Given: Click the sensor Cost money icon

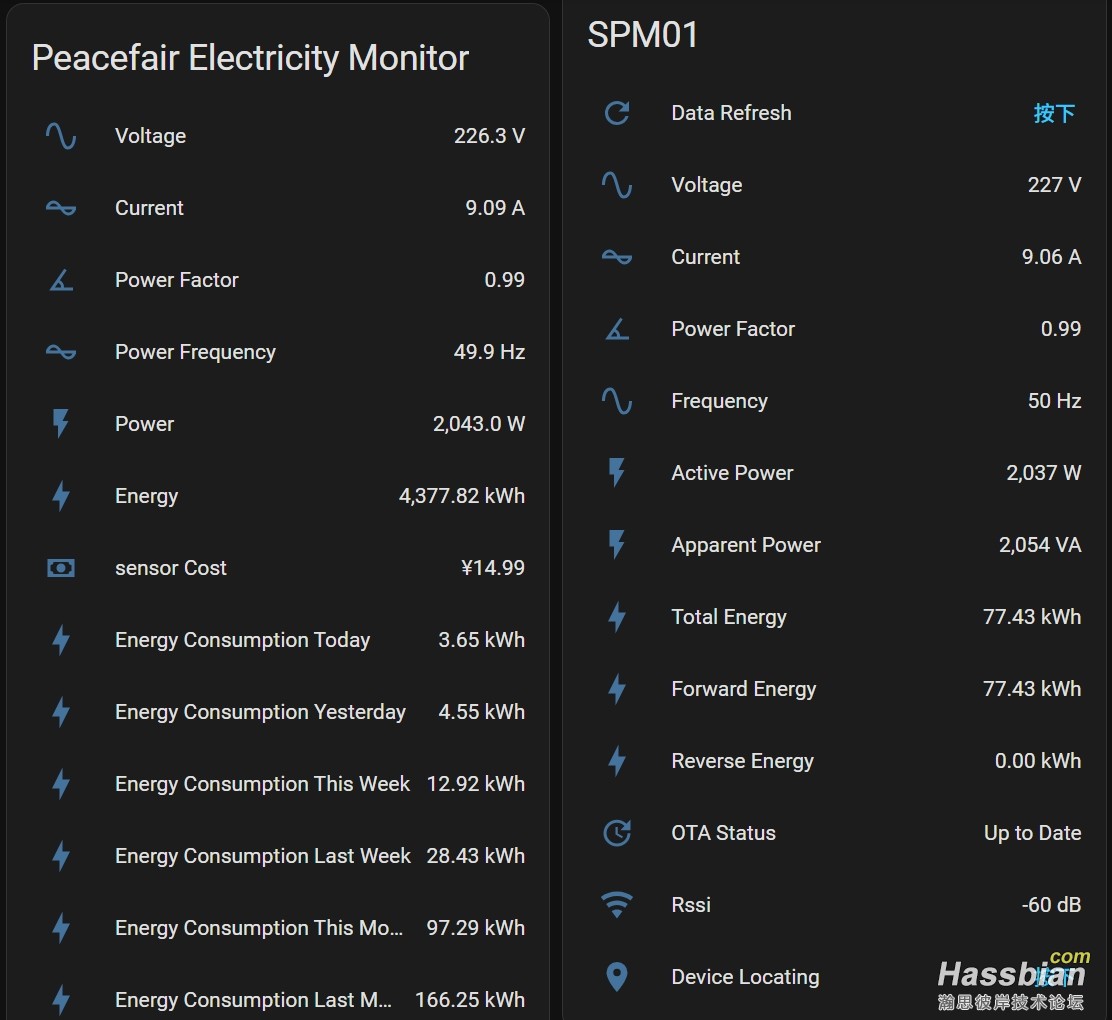Looking at the screenshot, I should coord(61,568).
